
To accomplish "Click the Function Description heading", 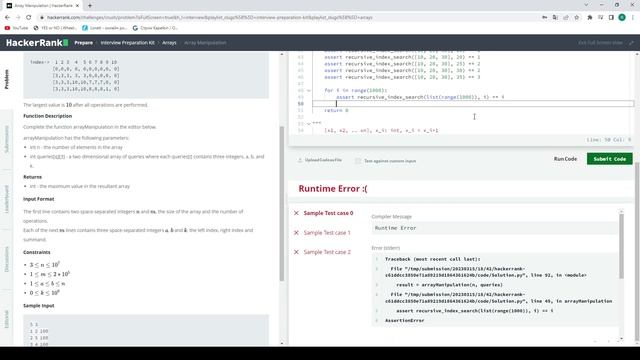I will (47, 116).
